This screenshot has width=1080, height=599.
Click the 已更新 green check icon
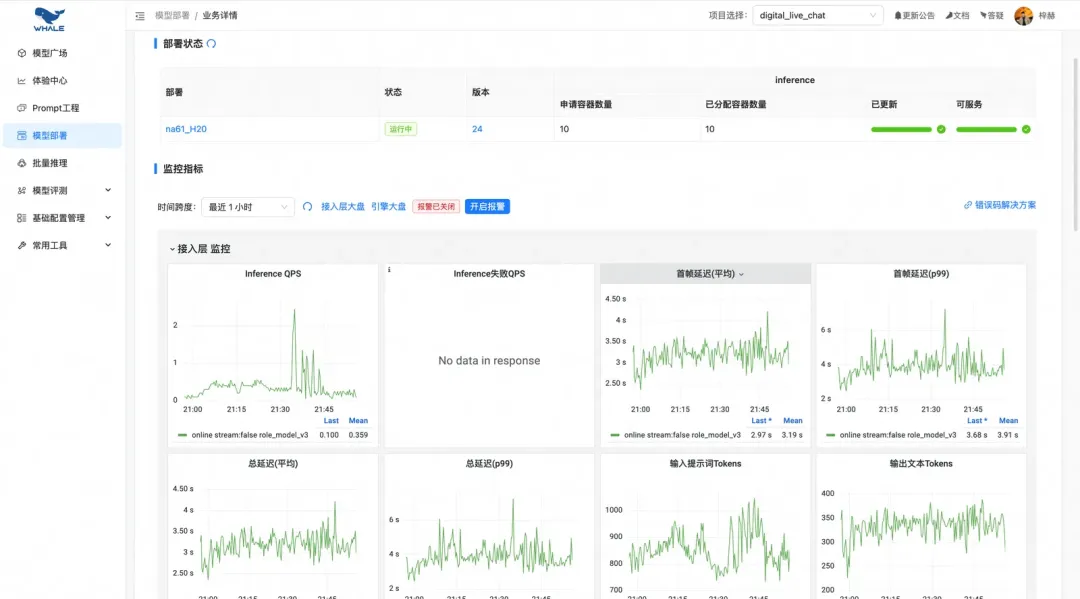pyautogui.click(x=941, y=129)
